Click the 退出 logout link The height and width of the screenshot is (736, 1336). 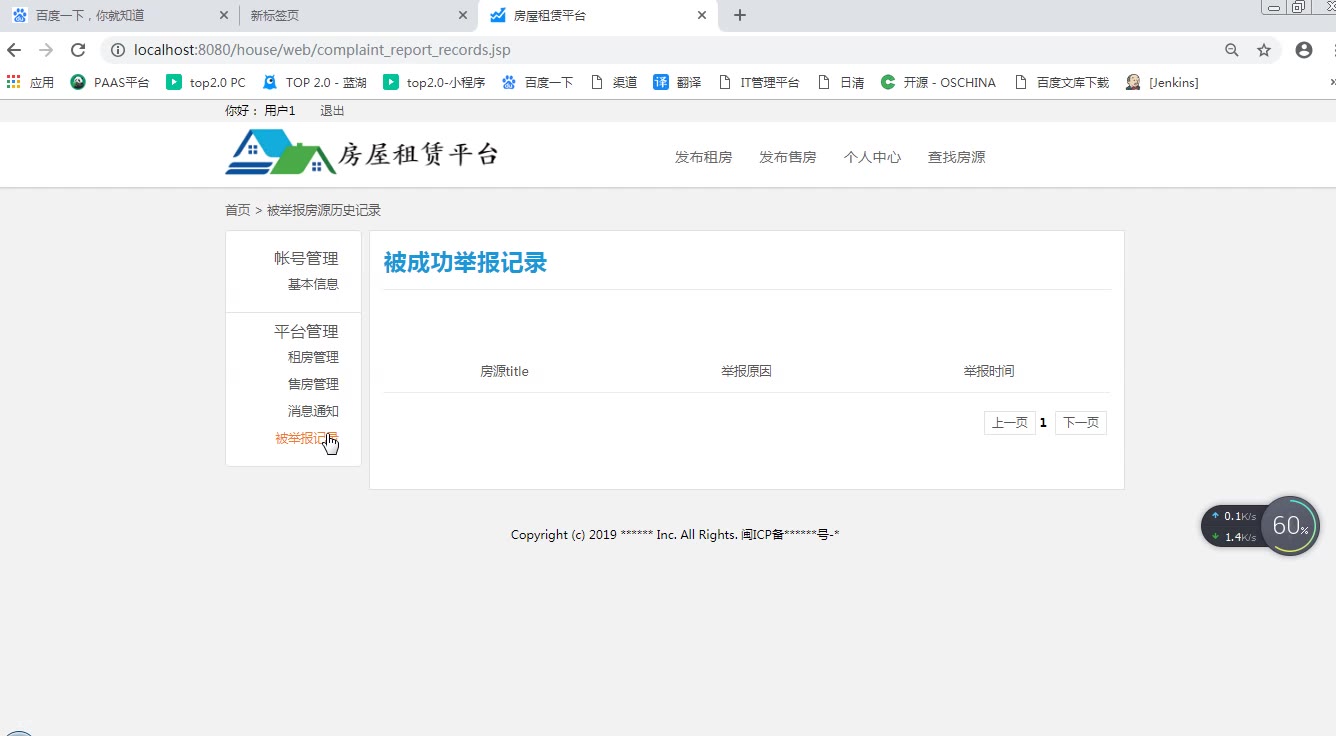click(x=332, y=111)
